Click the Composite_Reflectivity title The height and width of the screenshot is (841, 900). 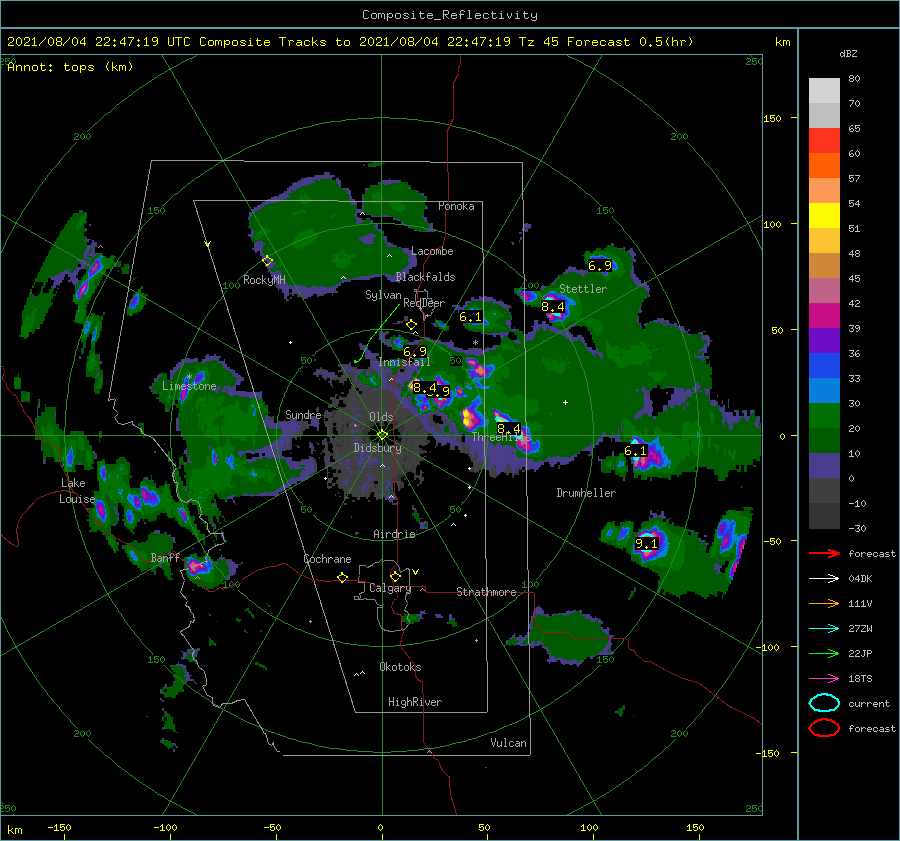pos(450,15)
